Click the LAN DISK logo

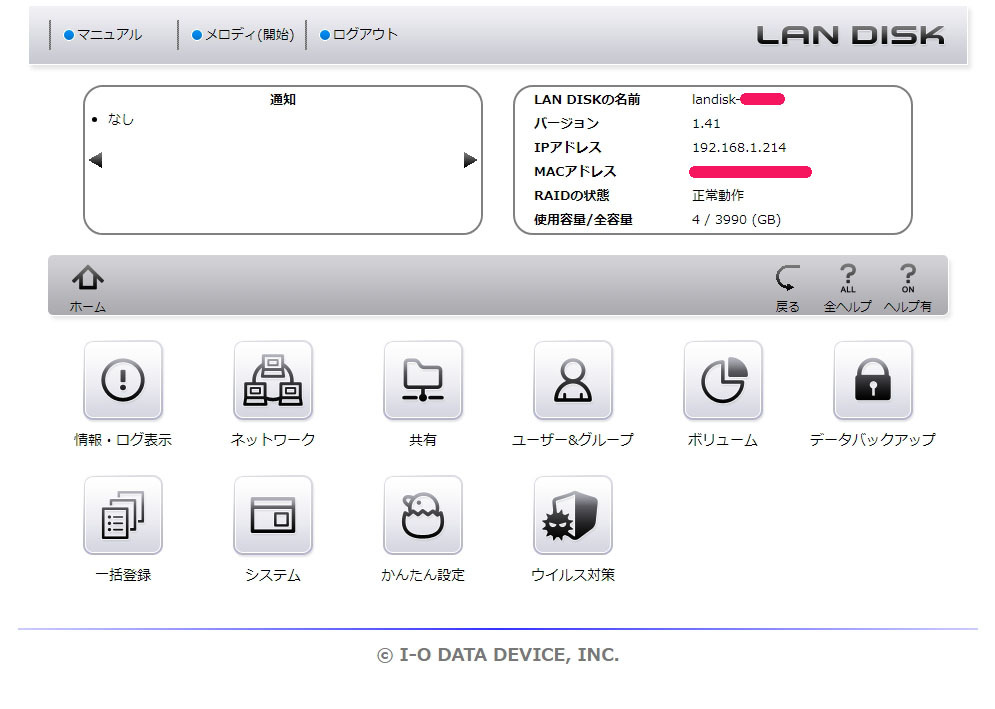tap(852, 34)
